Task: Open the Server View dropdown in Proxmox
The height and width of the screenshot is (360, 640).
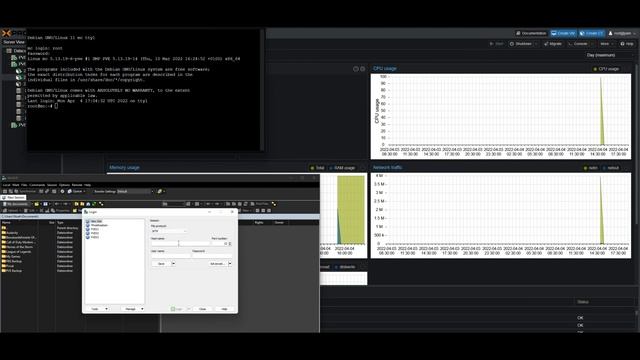Action: [14, 42]
